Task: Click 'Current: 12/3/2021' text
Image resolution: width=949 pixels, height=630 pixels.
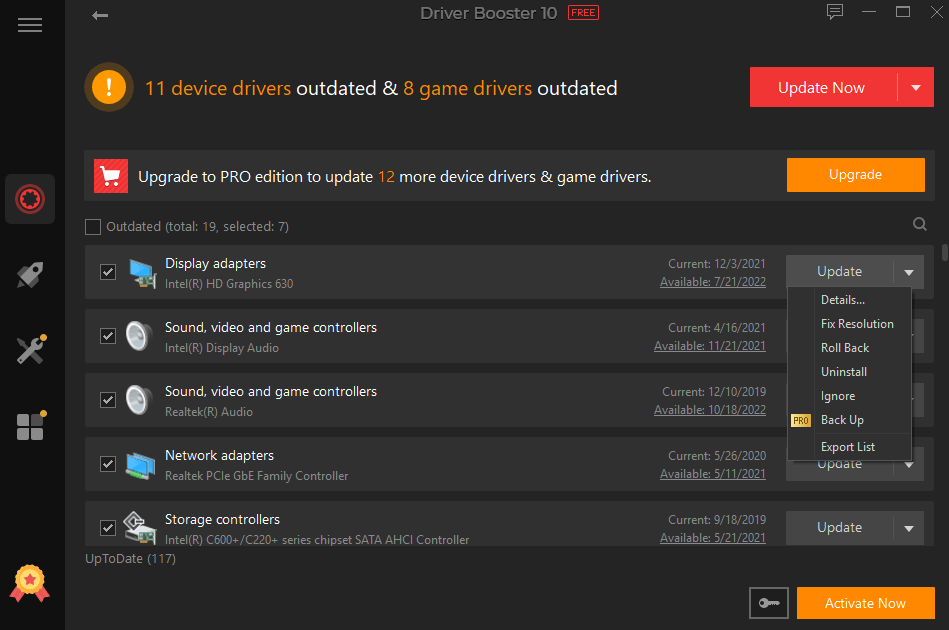Action: (717, 264)
